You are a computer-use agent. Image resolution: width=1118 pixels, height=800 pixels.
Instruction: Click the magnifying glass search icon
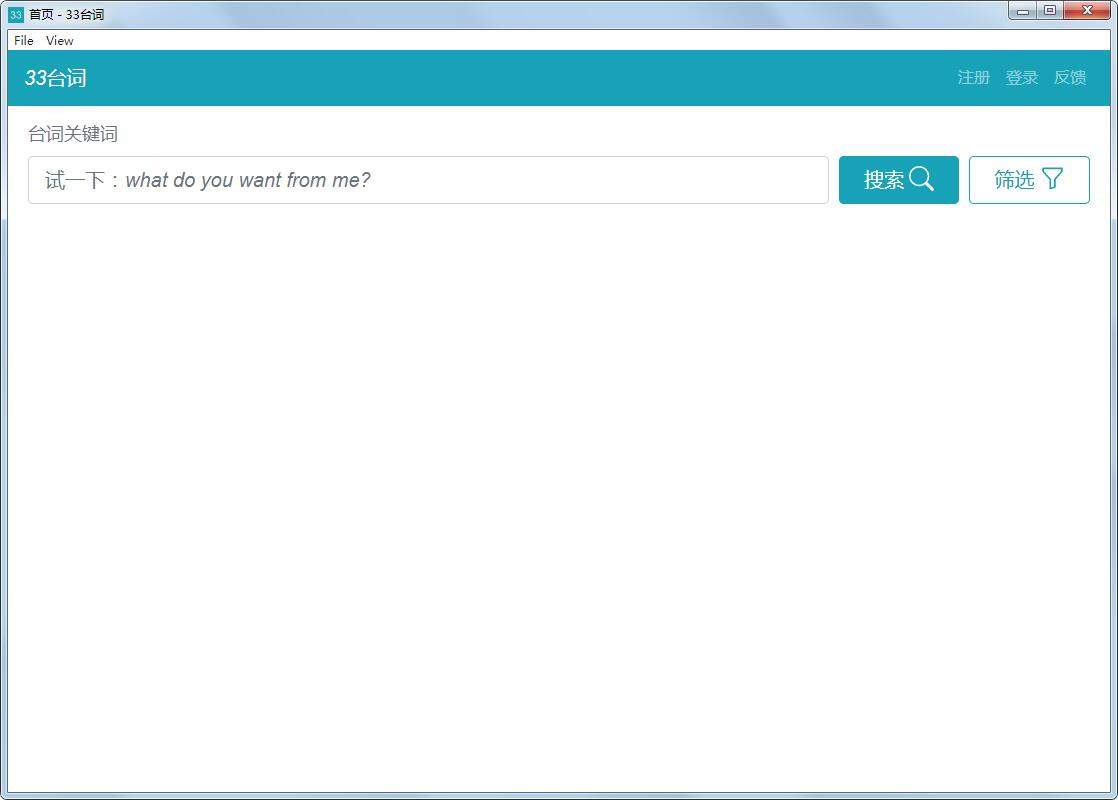[922, 180]
